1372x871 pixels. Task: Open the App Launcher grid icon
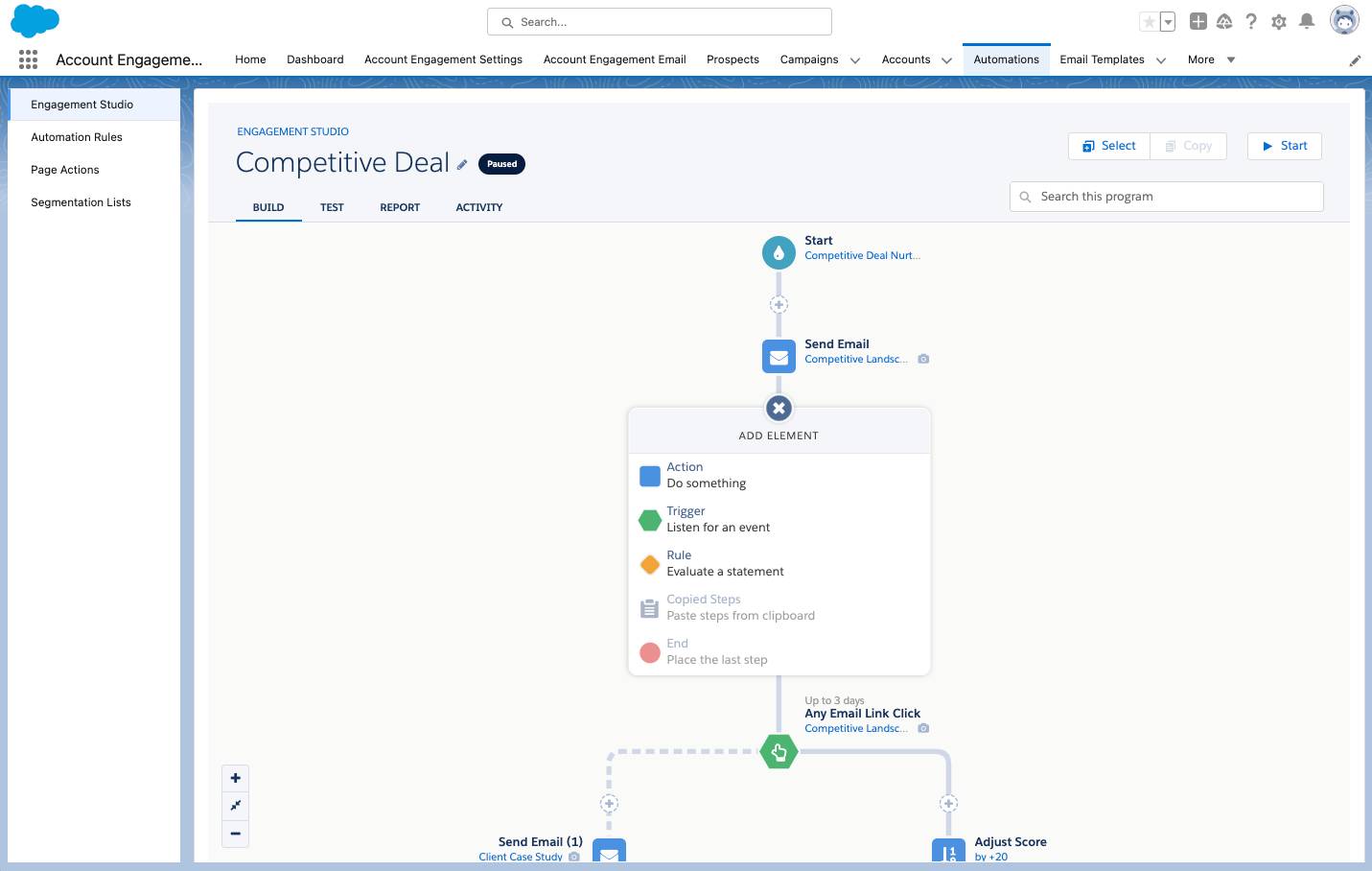pyautogui.click(x=28, y=59)
